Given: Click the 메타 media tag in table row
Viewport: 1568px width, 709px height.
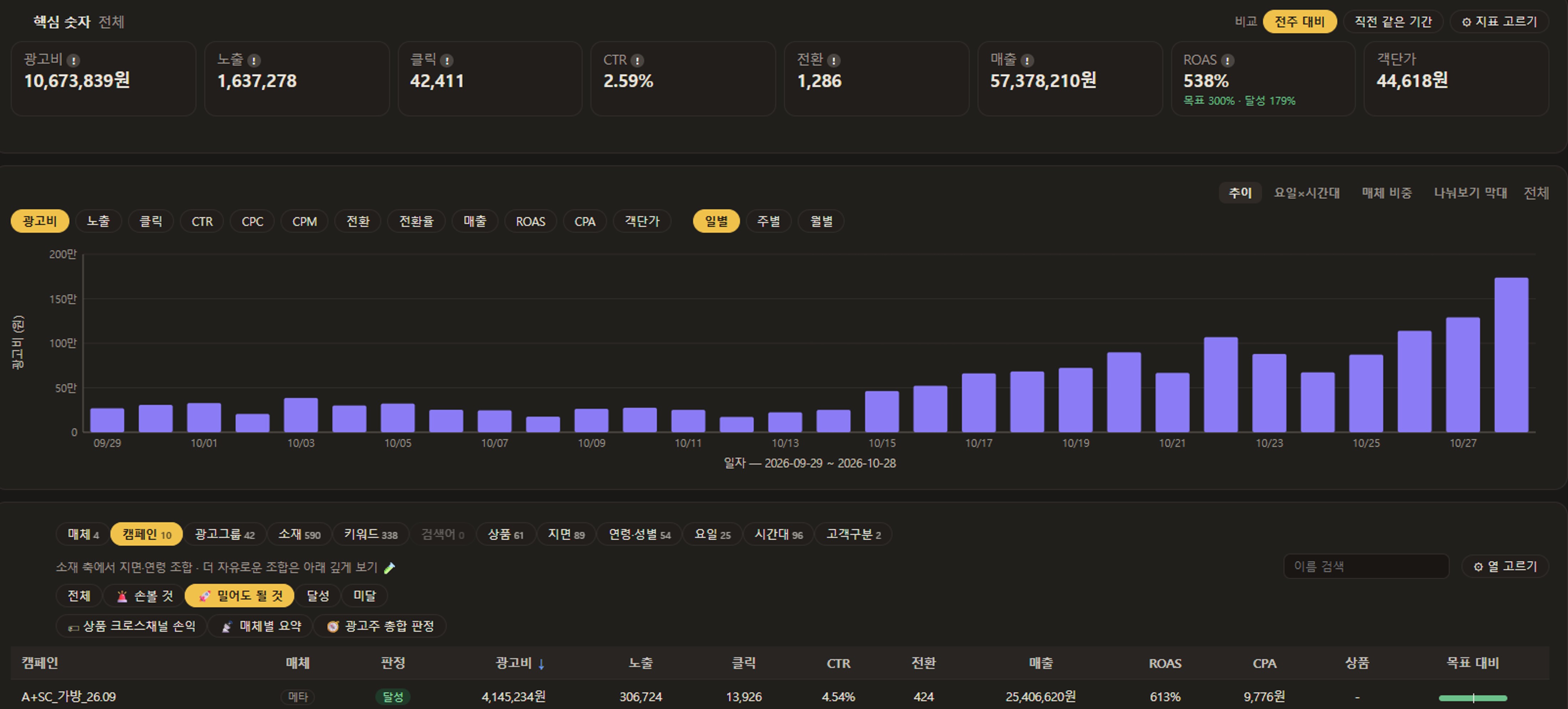Looking at the screenshot, I should (x=298, y=697).
